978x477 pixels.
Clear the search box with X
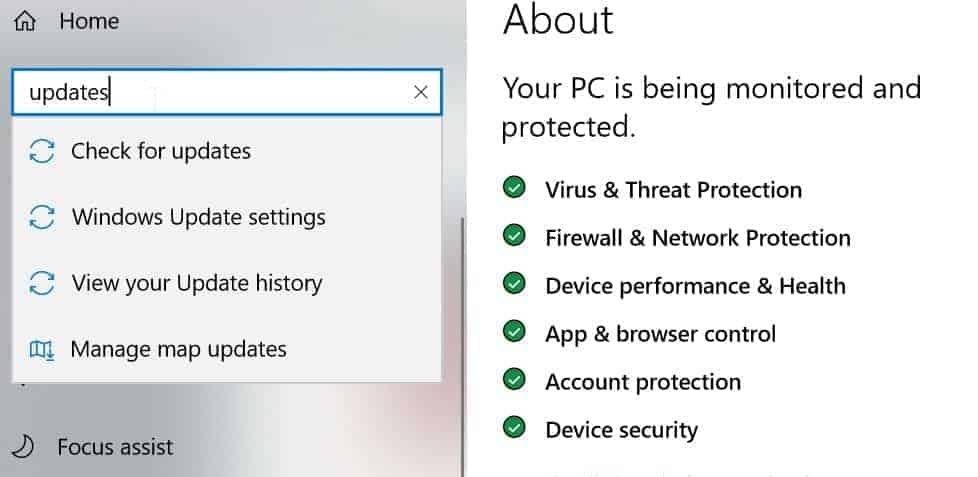coord(421,92)
